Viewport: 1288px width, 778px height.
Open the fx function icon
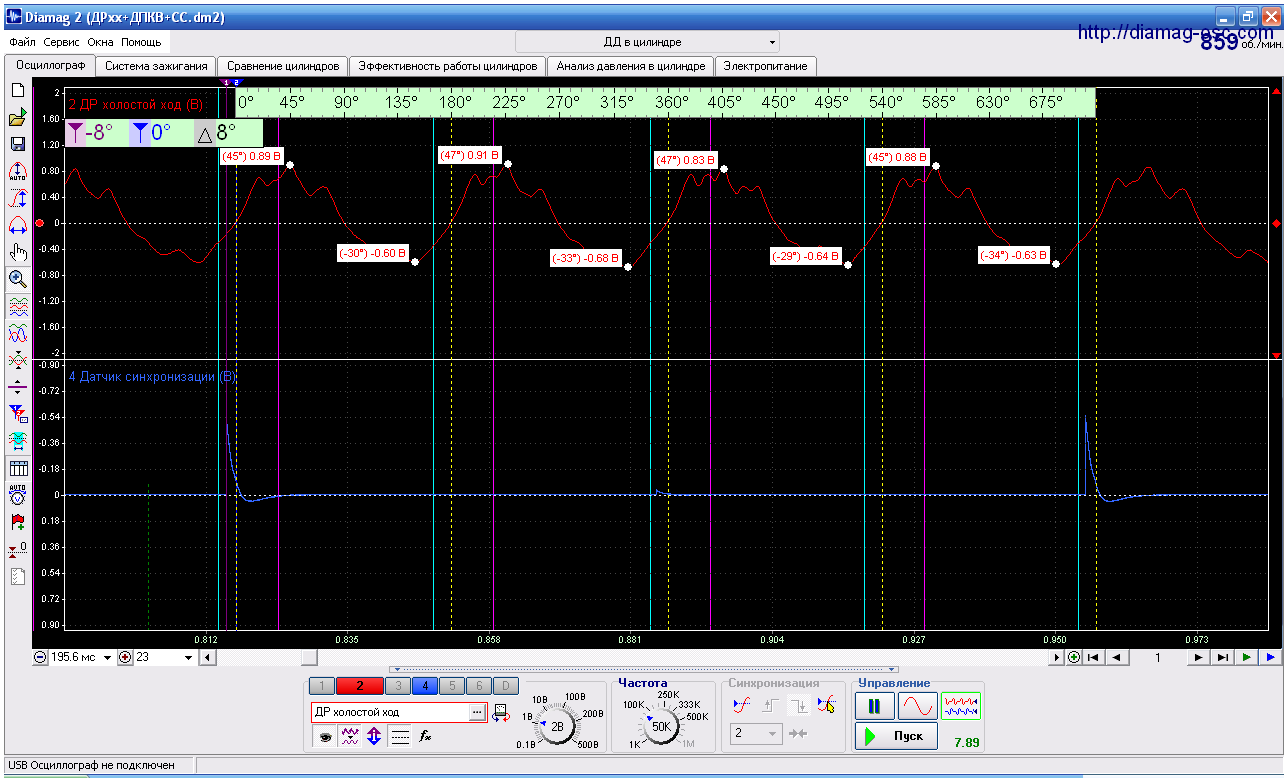point(425,737)
